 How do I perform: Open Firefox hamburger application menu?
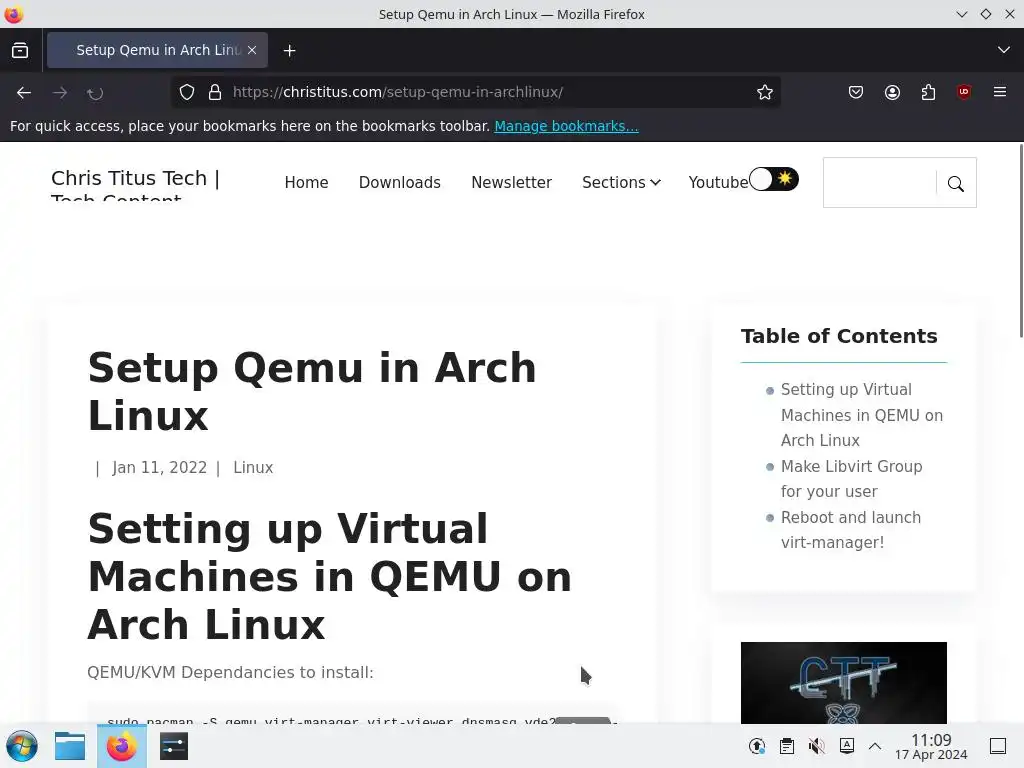[1000, 92]
